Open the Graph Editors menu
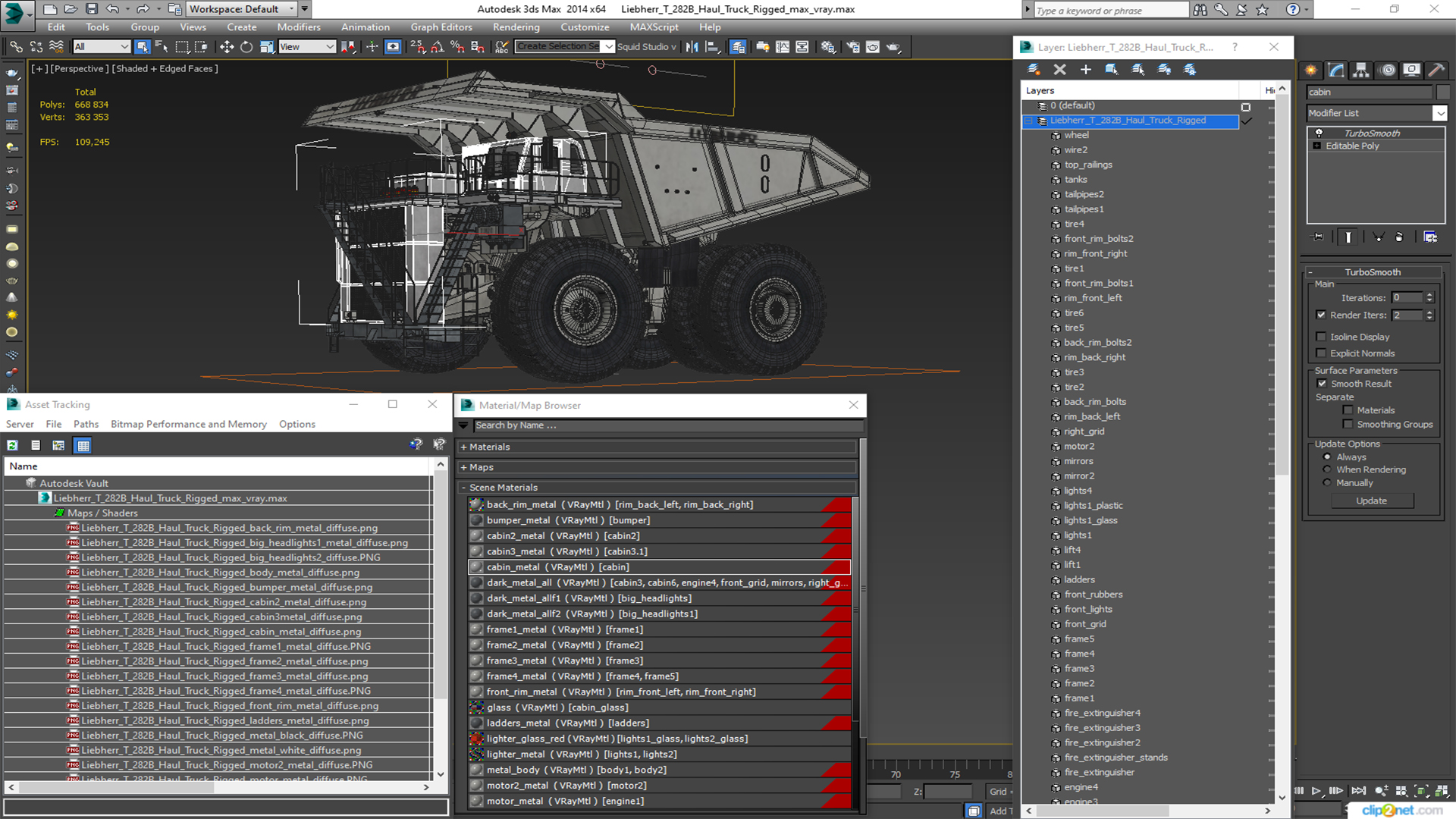The width and height of the screenshot is (1456, 819). point(441,27)
